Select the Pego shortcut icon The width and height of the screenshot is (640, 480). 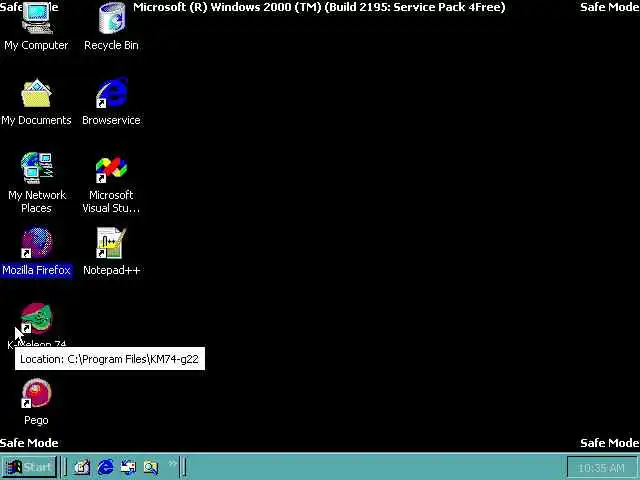(37, 393)
